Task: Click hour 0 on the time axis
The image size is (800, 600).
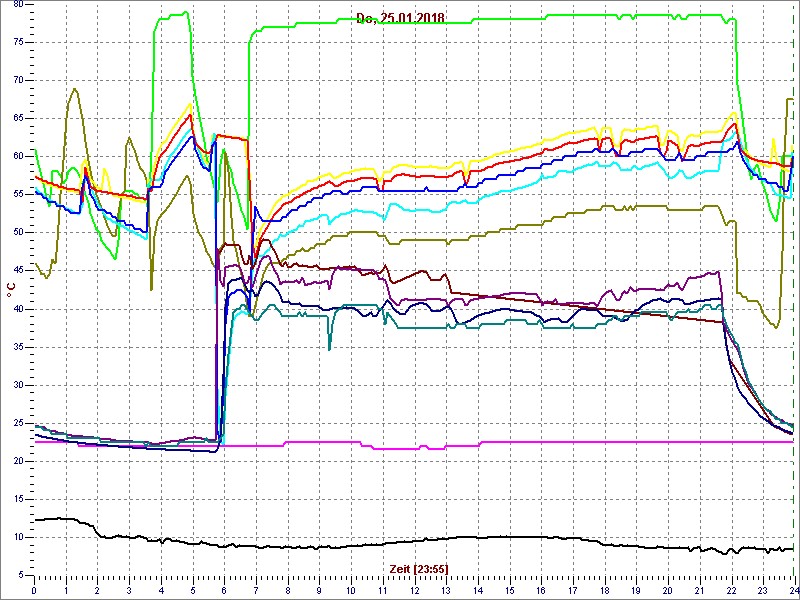Action: (x=34, y=590)
